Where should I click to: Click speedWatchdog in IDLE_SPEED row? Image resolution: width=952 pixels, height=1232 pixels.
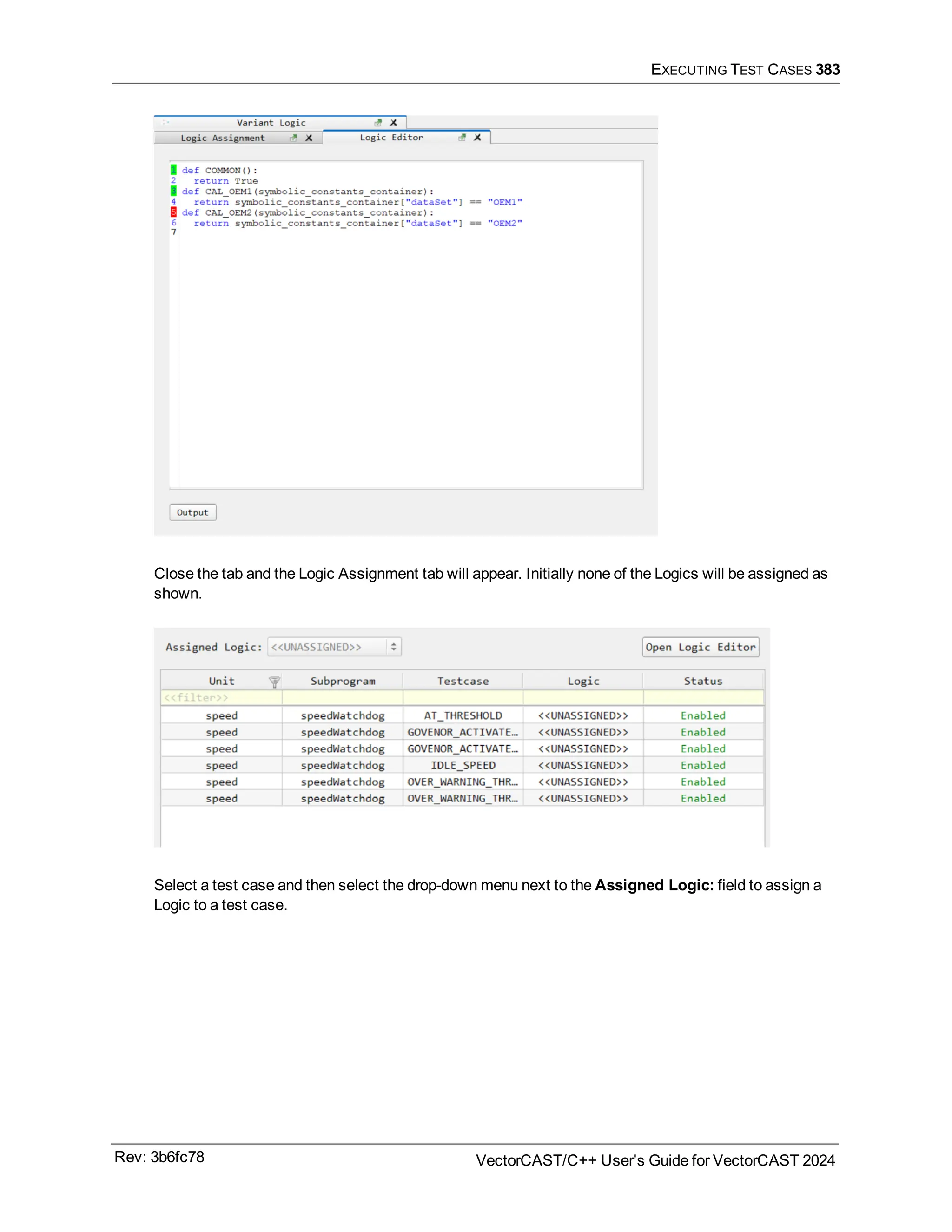[342, 766]
